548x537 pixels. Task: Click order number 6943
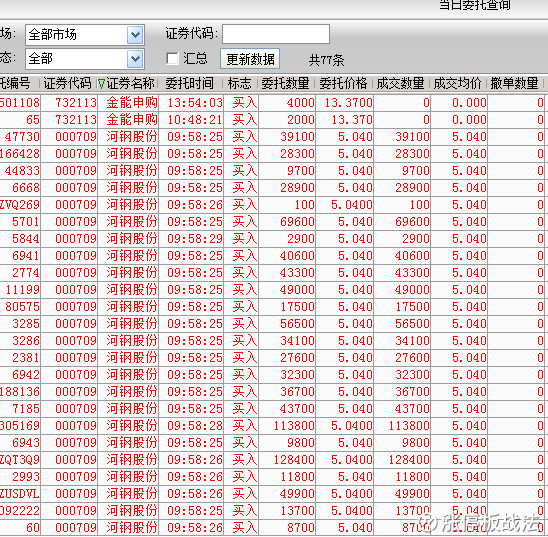tap(26, 443)
